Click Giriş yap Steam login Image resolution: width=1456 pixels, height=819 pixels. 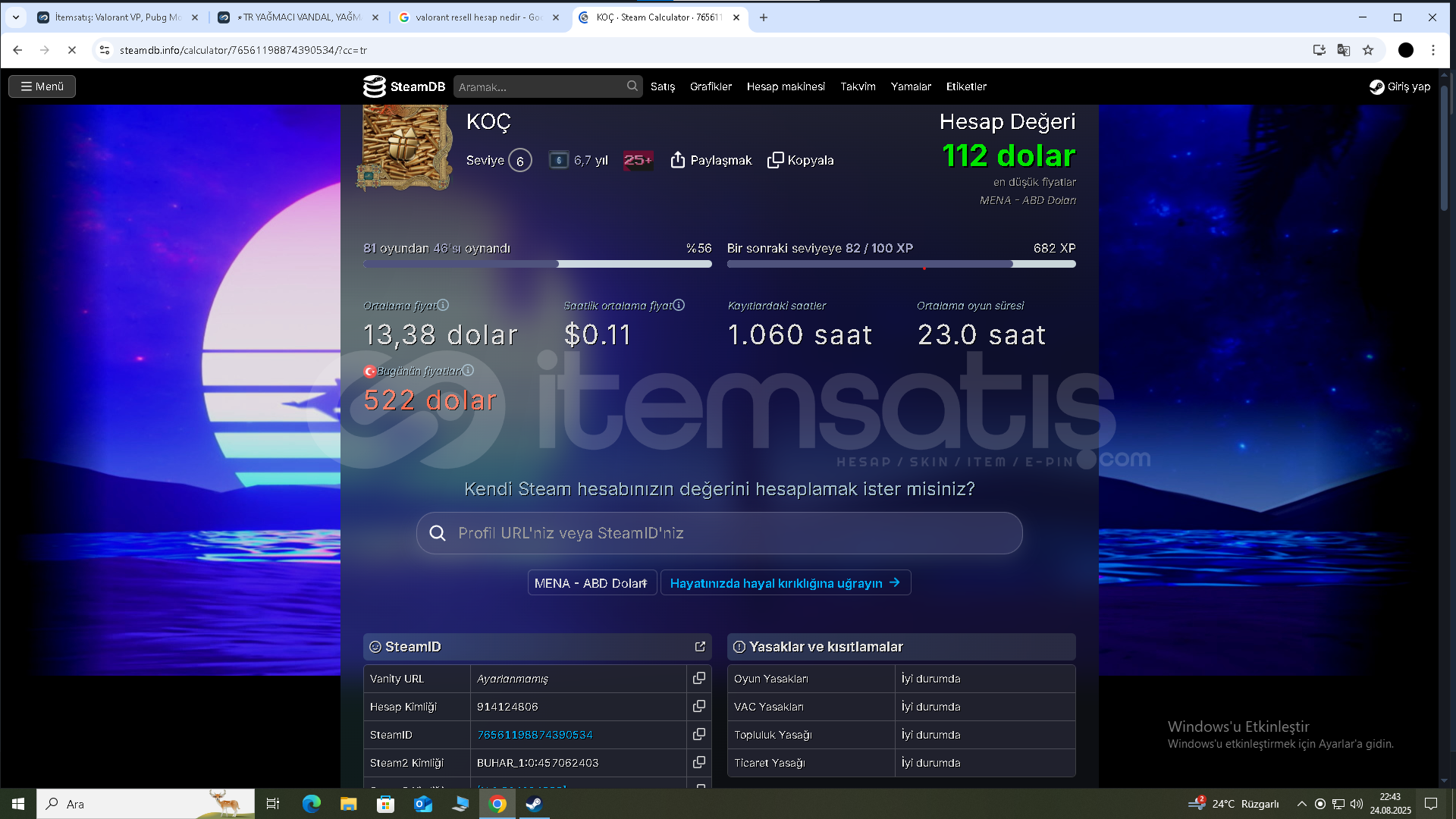point(1399,86)
